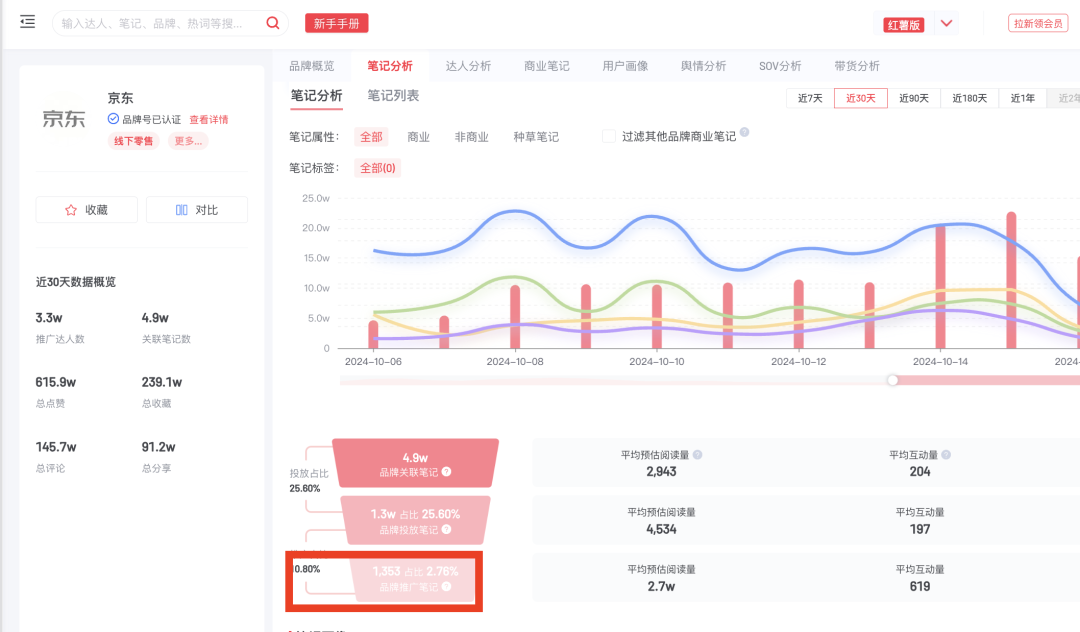Click help icon next to 平均互动量
The width and height of the screenshot is (1080, 632).
click(x=946, y=453)
